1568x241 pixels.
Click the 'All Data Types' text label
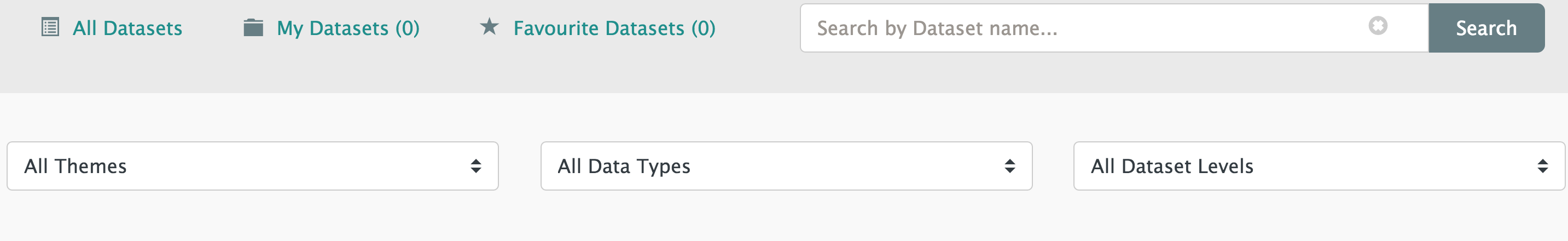click(624, 166)
